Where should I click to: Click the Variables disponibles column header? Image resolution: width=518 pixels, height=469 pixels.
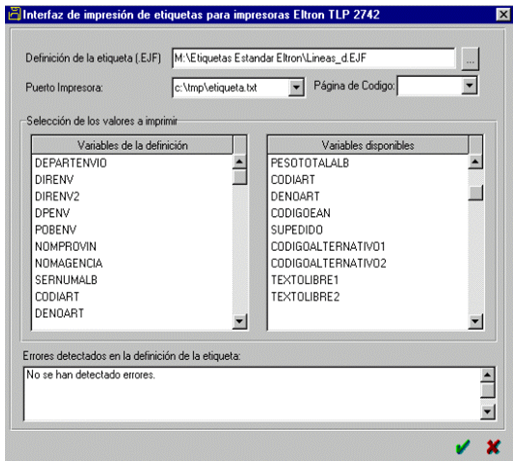(x=368, y=145)
